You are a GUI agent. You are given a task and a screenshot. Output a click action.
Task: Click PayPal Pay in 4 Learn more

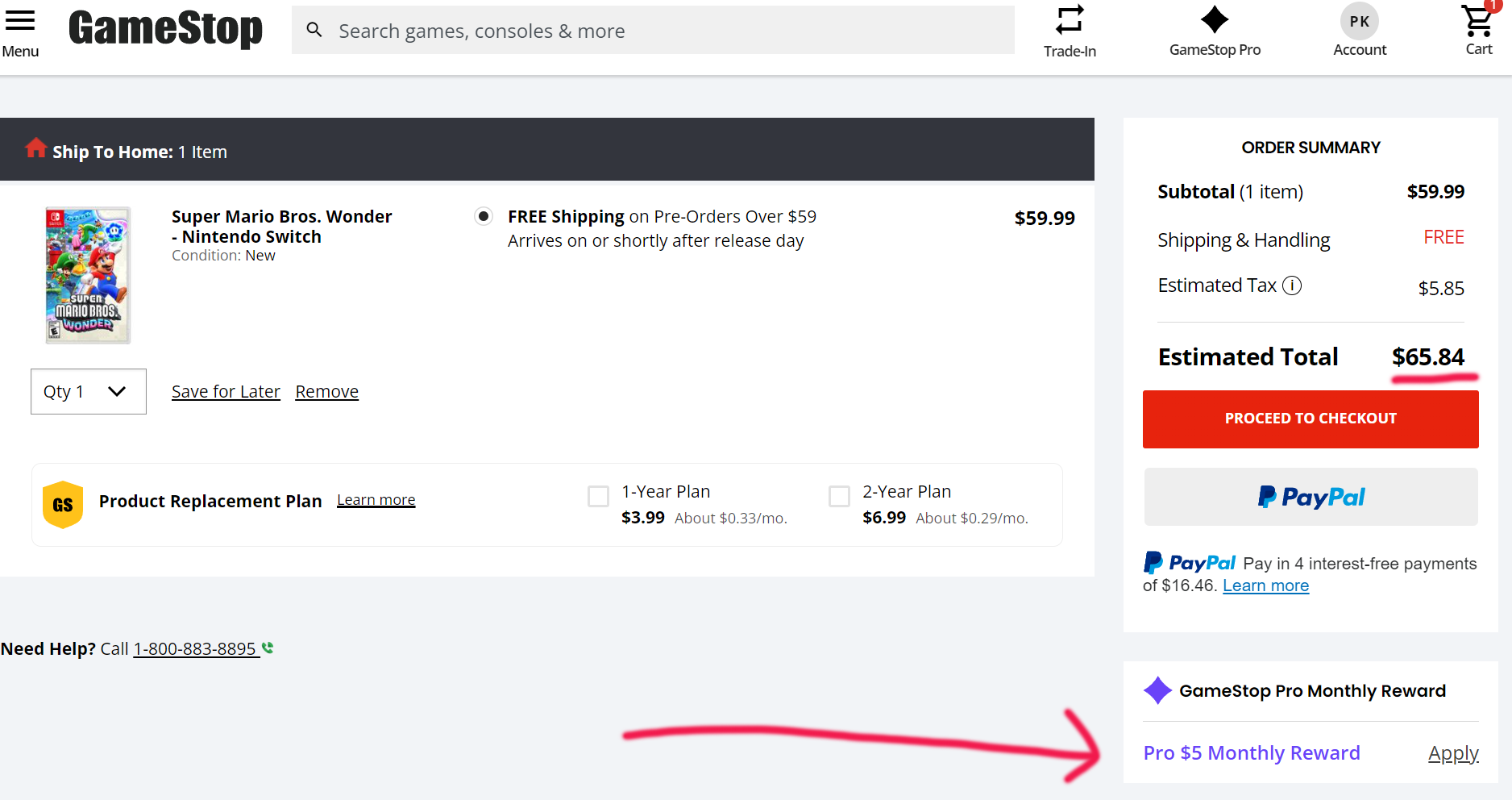(x=1265, y=585)
